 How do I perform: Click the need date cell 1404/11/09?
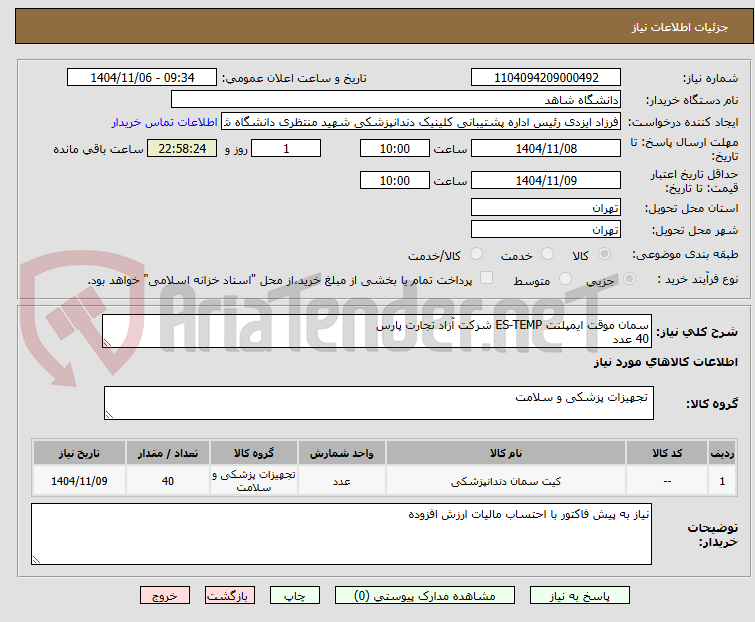(x=79, y=481)
